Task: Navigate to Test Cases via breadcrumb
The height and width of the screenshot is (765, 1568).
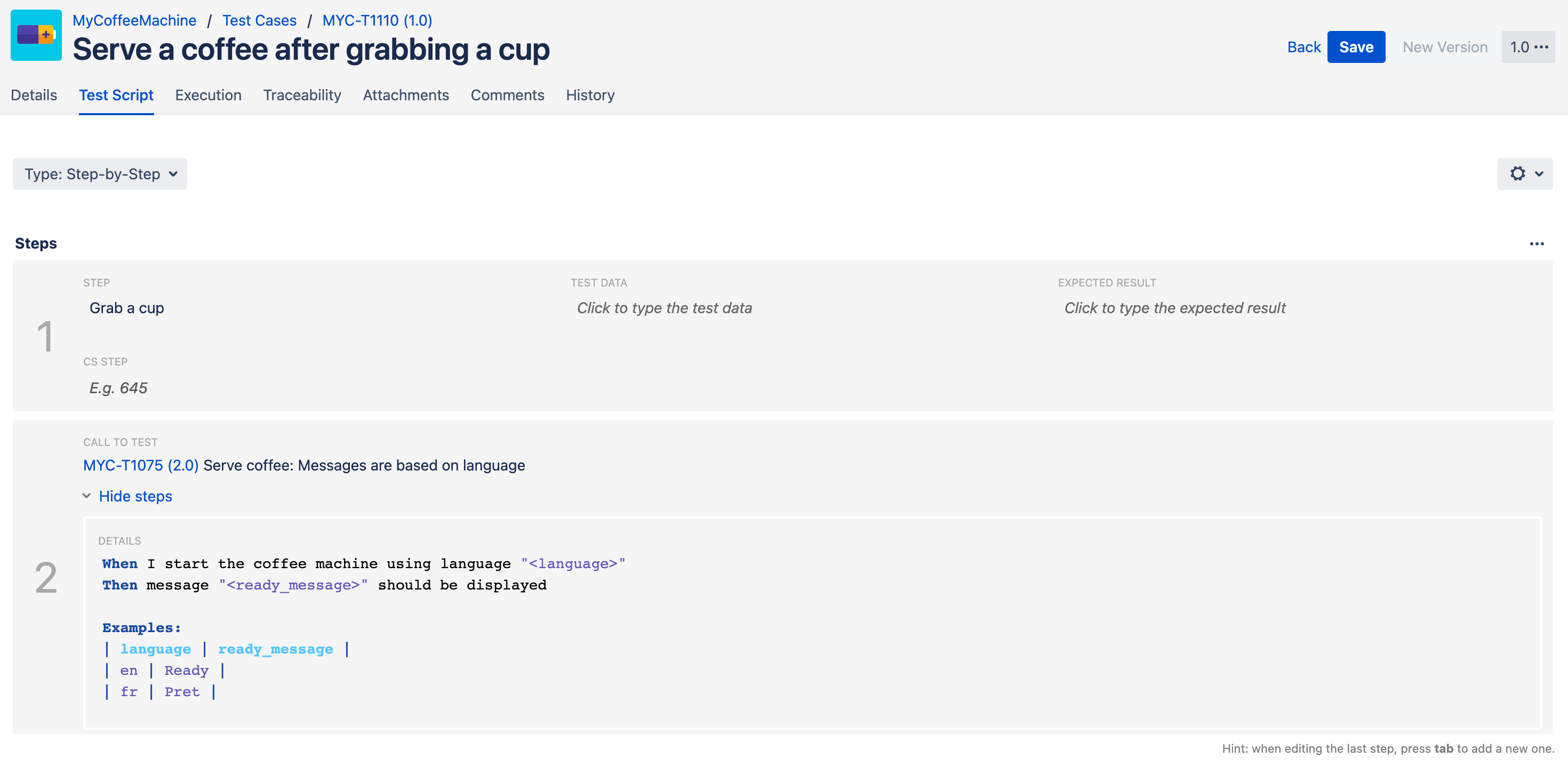Action: click(259, 20)
